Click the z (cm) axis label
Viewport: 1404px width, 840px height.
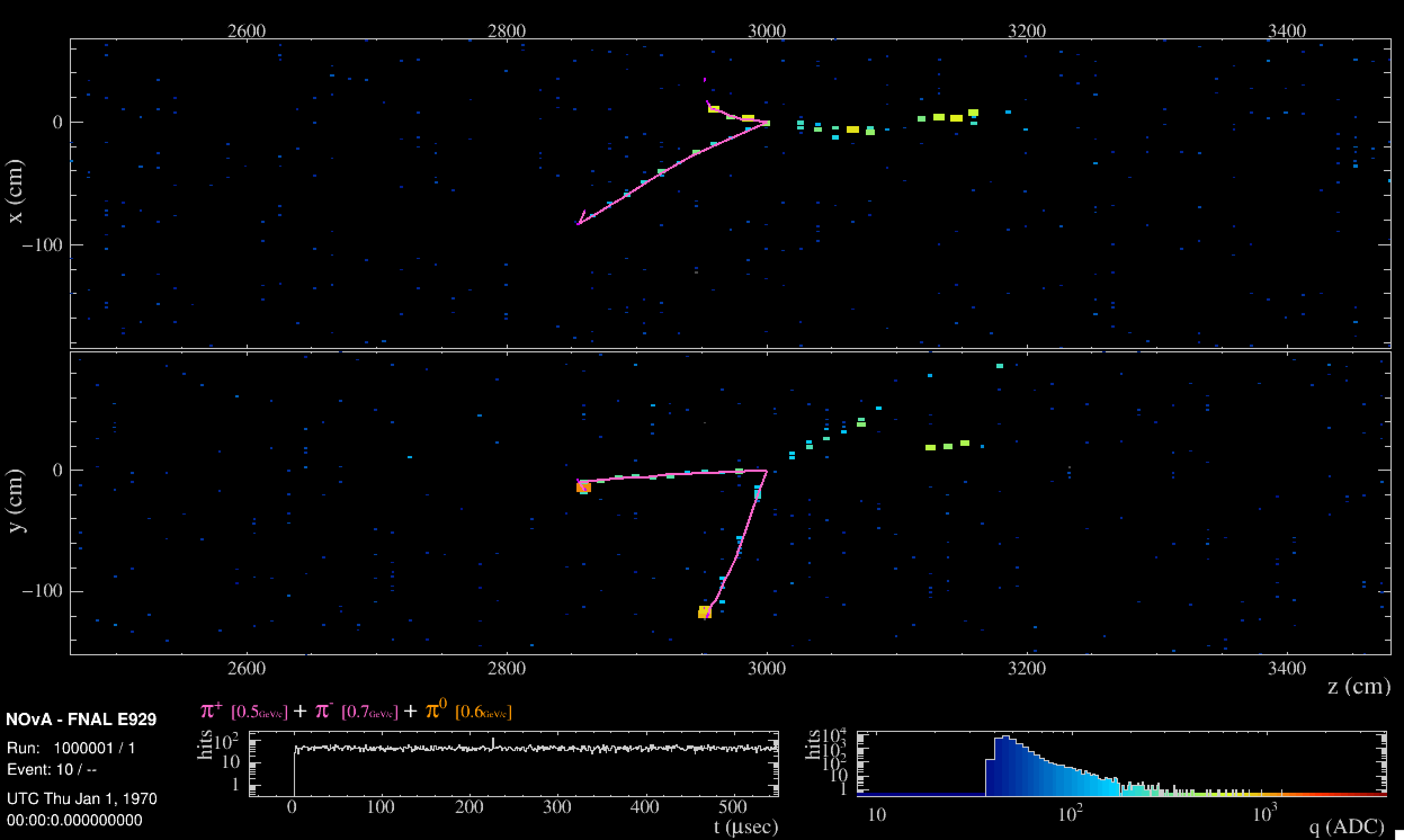click(1358, 687)
